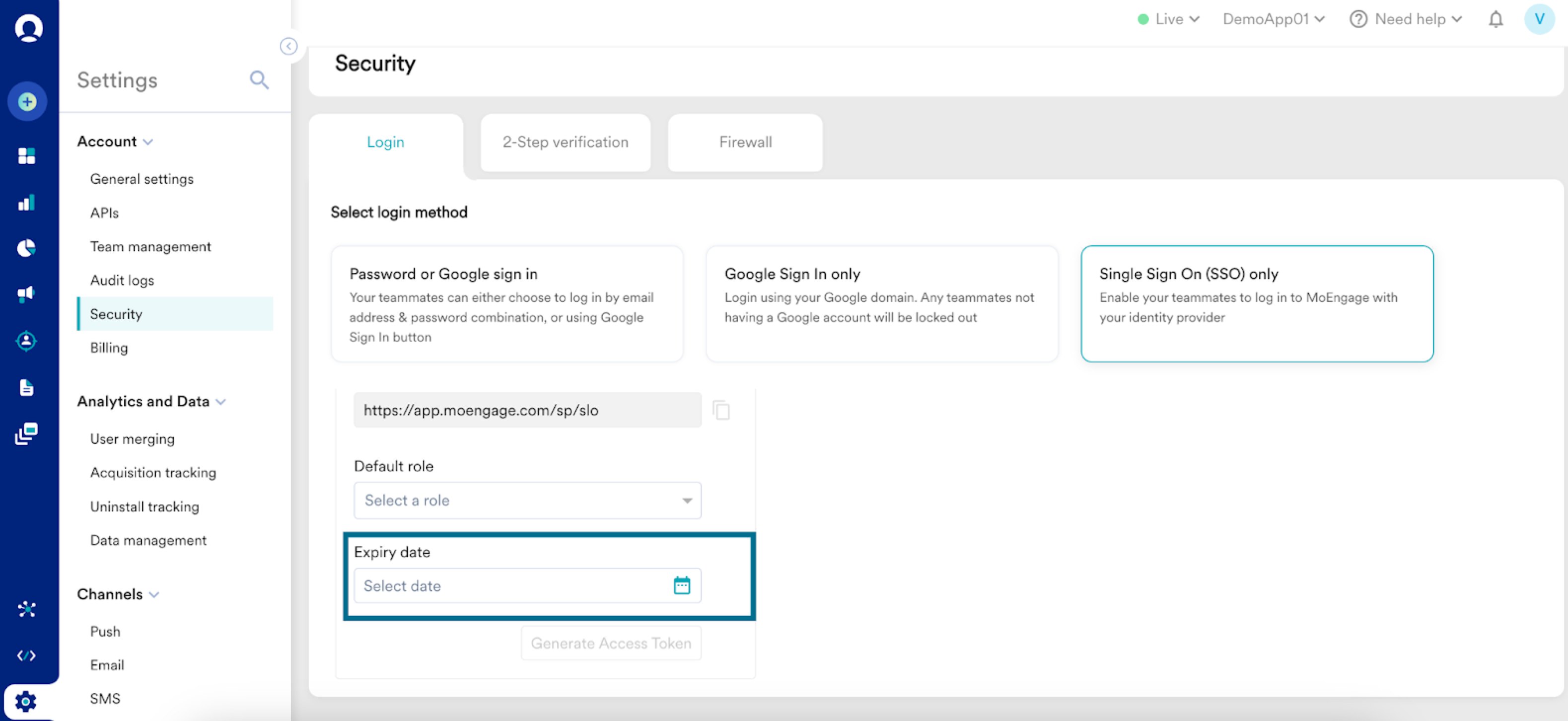Image resolution: width=1568 pixels, height=721 pixels.
Task: Open the bar chart analytics icon
Action: coord(27,203)
